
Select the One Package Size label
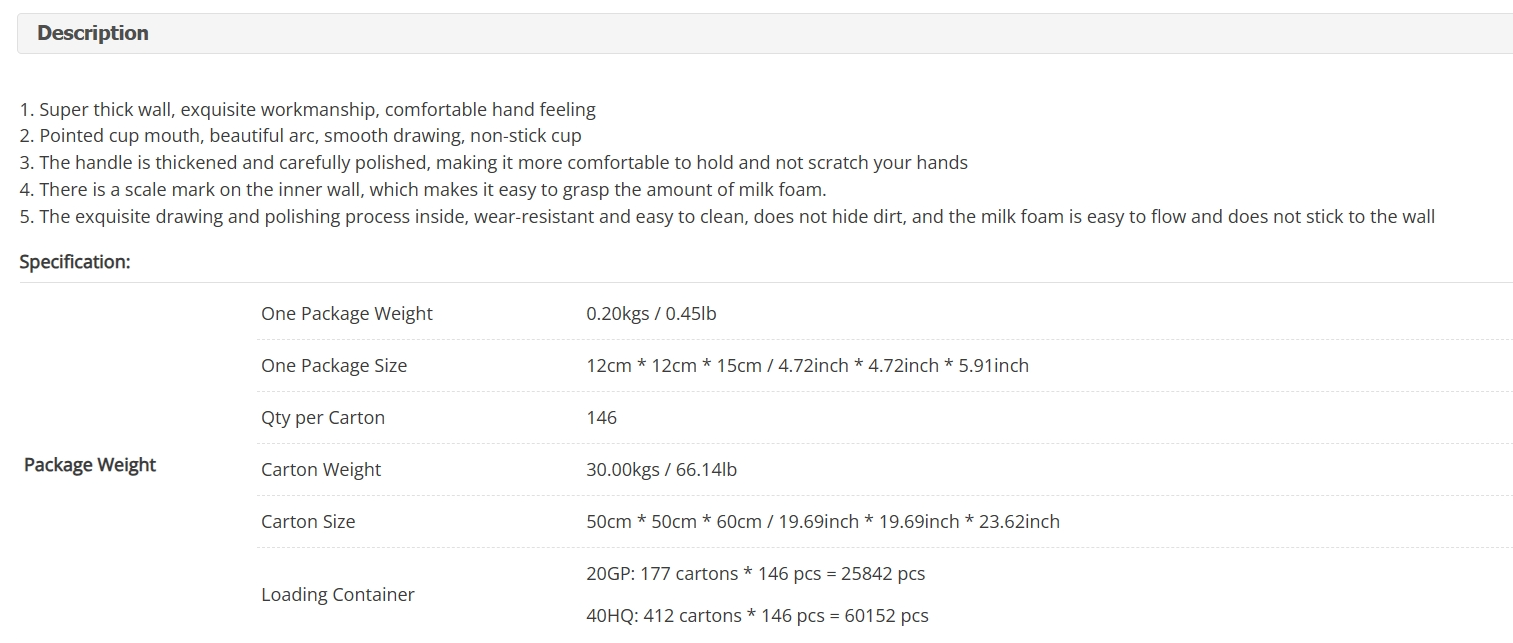334,366
